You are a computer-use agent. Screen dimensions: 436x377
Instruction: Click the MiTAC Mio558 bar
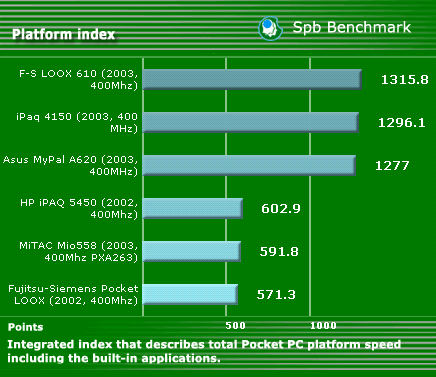pyautogui.click(x=192, y=252)
